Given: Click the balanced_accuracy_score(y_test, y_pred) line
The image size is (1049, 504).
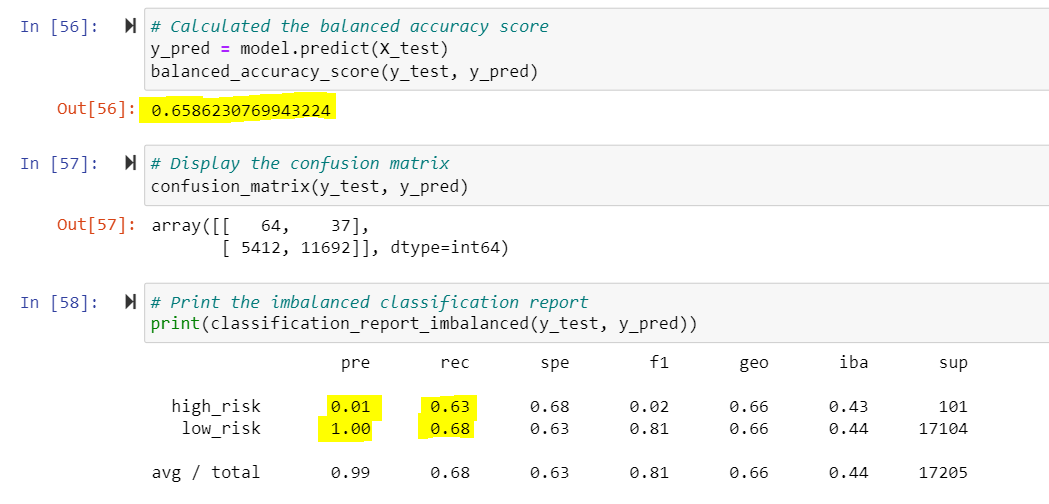Looking at the screenshot, I should point(344,71).
